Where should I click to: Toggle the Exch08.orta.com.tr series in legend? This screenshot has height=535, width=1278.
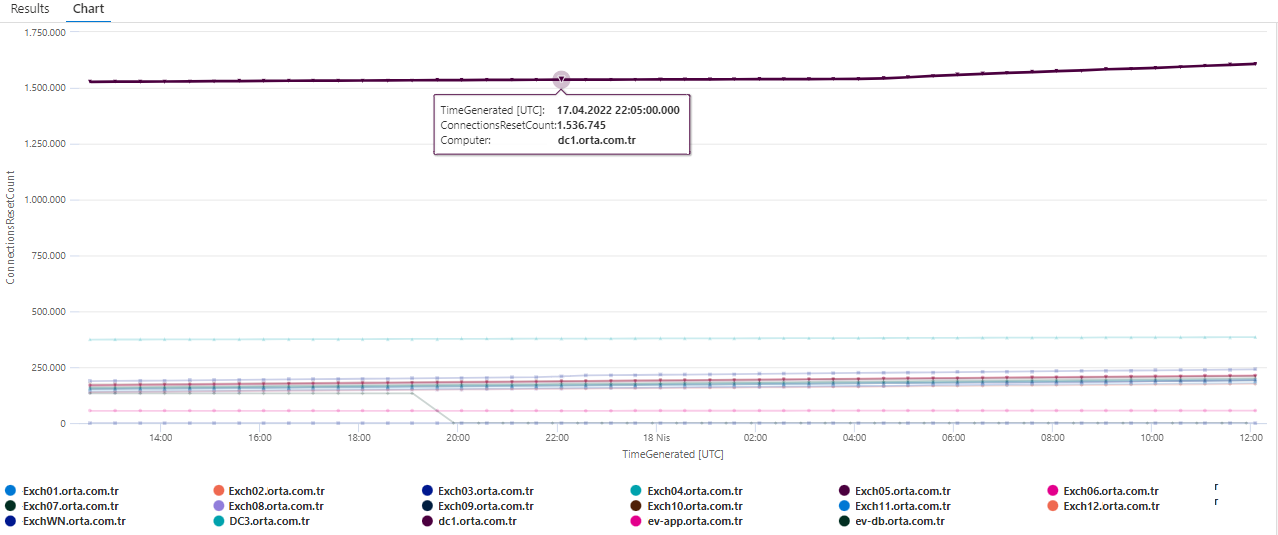(269, 506)
